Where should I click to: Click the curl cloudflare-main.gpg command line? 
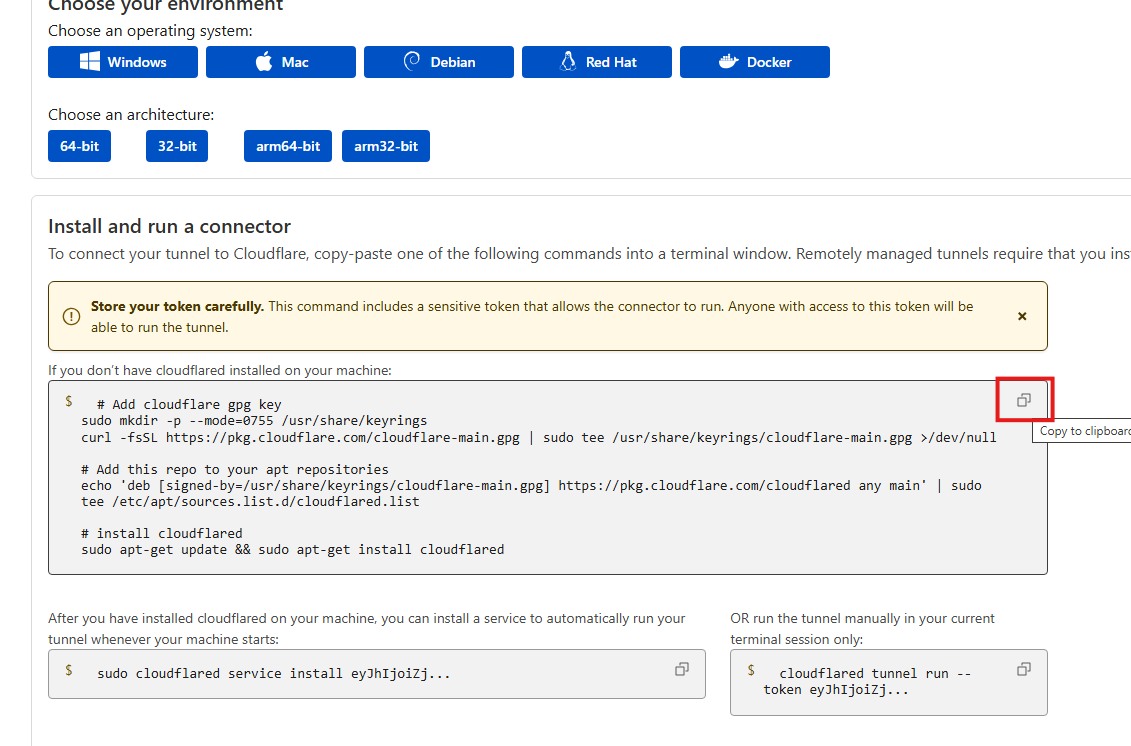coord(538,437)
